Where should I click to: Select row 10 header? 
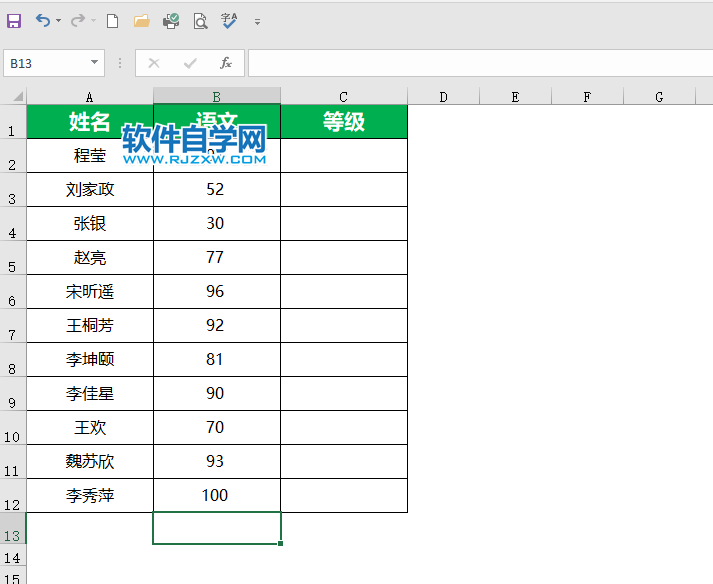13,428
